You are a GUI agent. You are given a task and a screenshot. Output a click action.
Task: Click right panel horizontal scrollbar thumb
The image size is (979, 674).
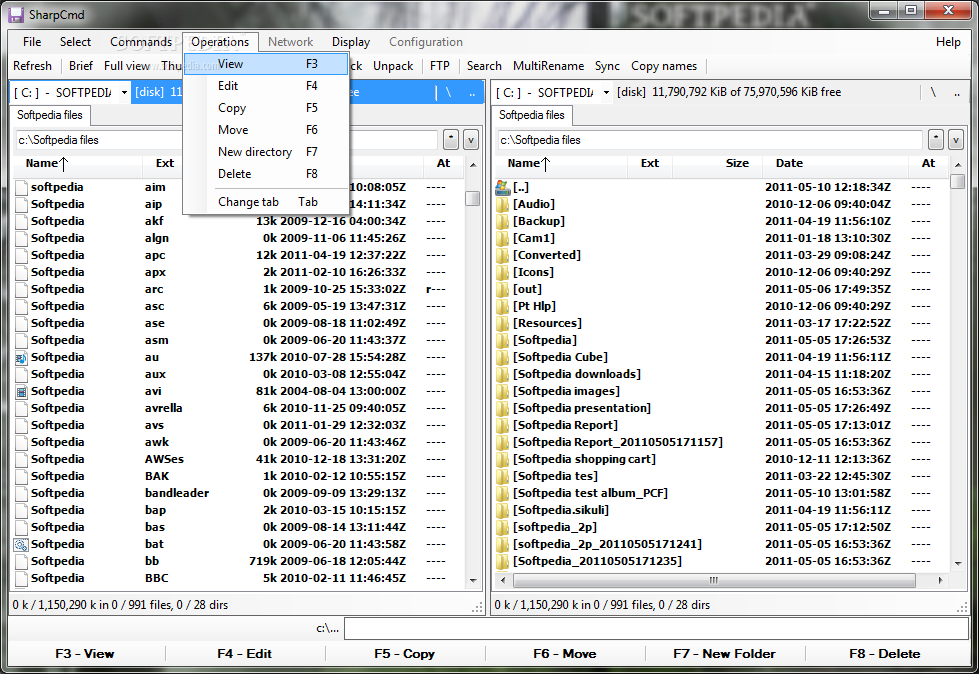714,580
